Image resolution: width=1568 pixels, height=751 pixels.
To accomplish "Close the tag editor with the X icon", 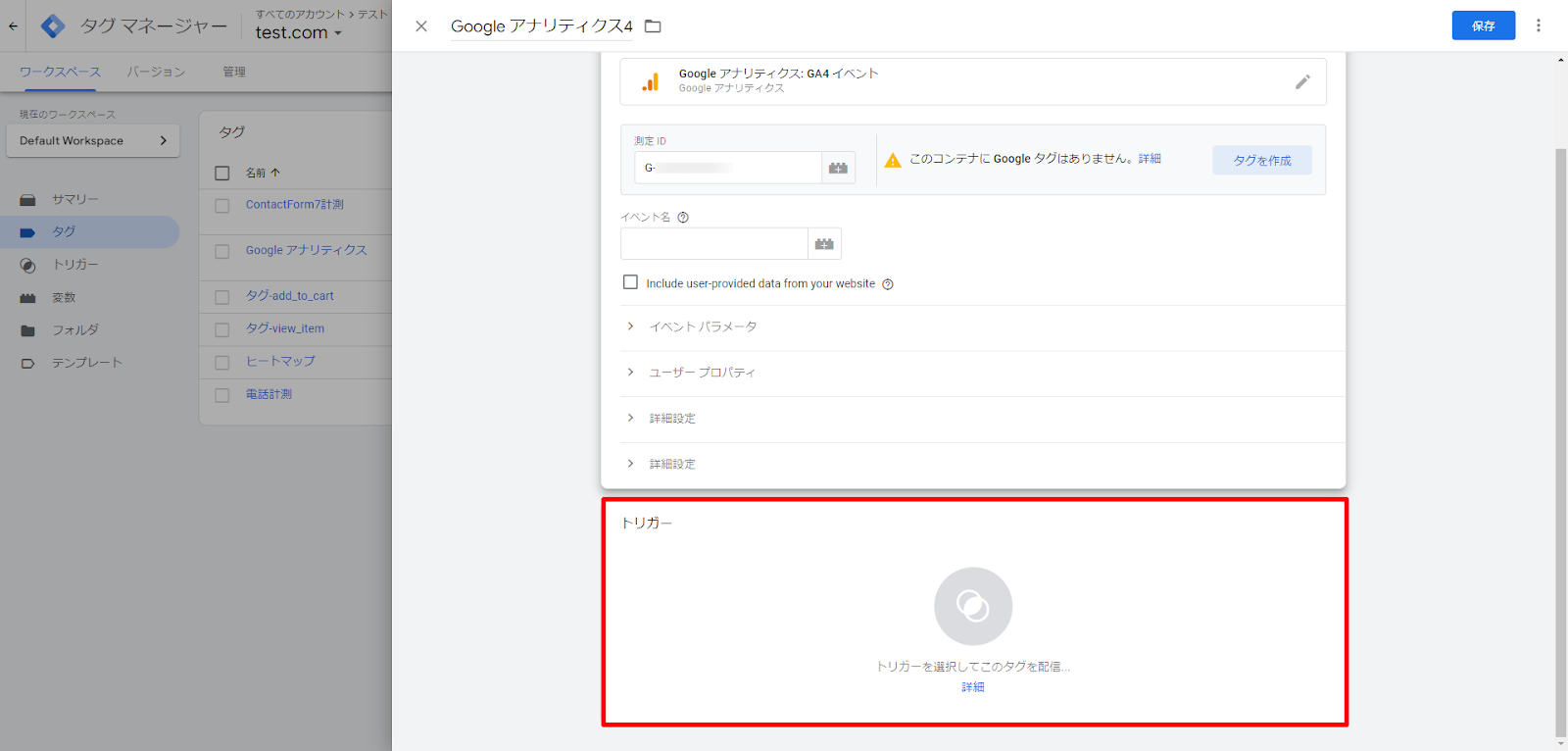I will [x=421, y=26].
